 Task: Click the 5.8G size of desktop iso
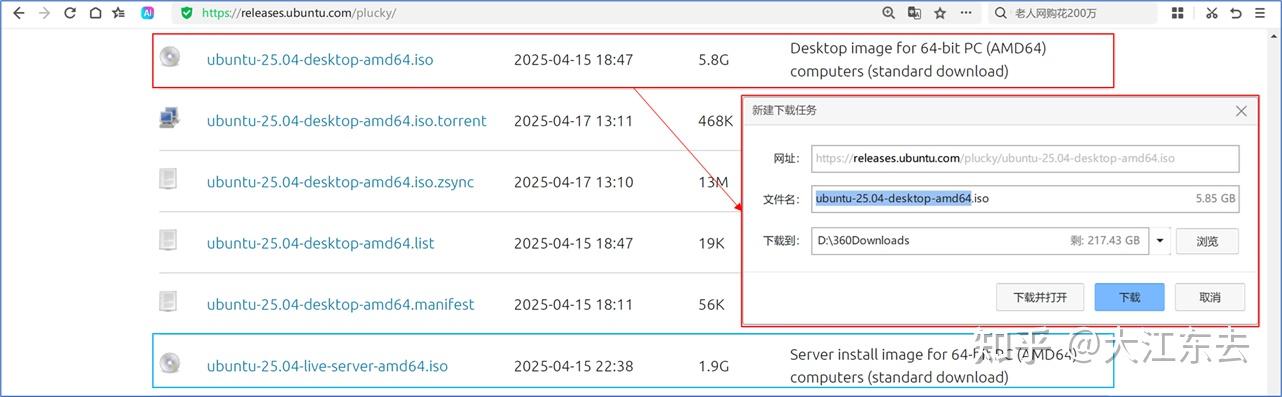pyautogui.click(x=714, y=60)
